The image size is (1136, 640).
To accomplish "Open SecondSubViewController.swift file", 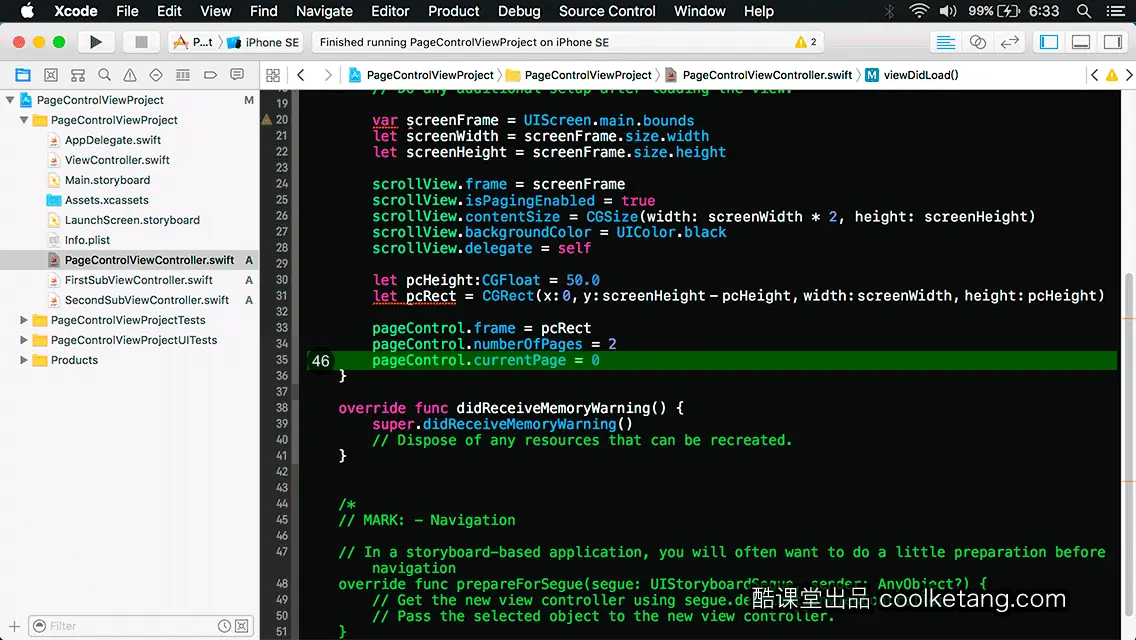I will [x=146, y=300].
